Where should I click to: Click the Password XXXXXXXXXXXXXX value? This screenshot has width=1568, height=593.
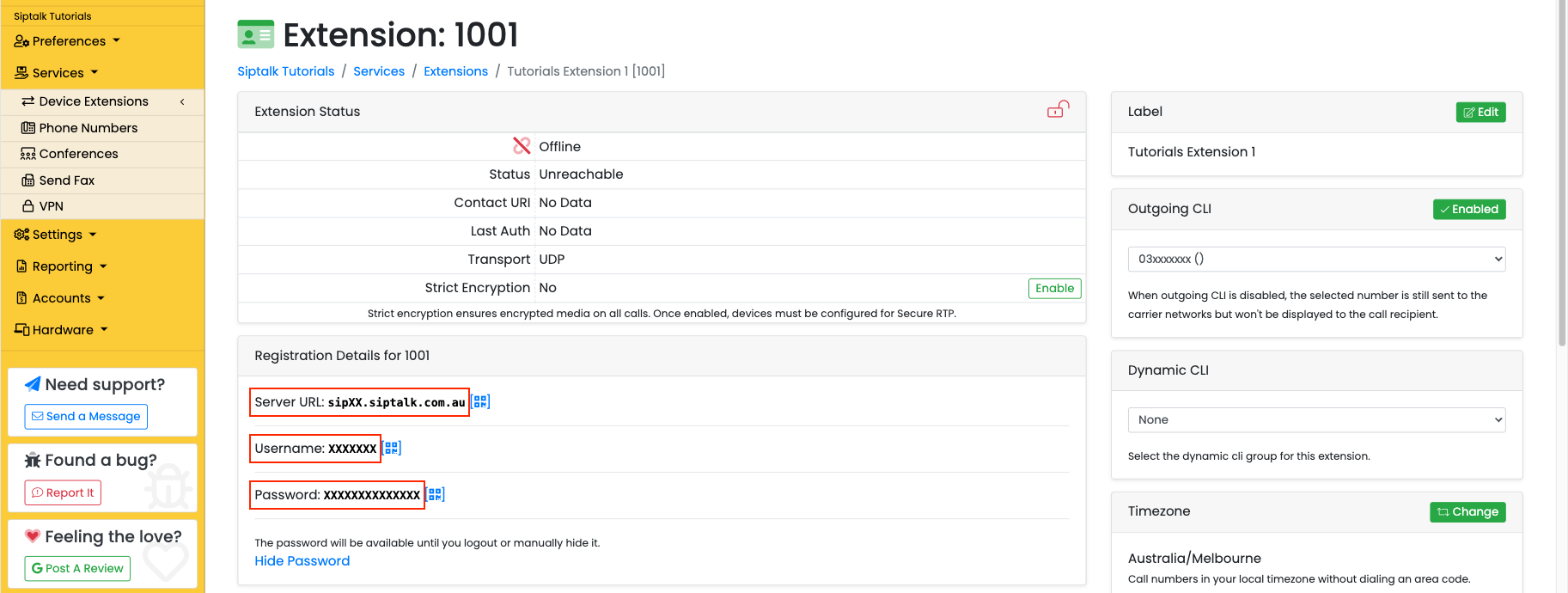[x=372, y=495]
